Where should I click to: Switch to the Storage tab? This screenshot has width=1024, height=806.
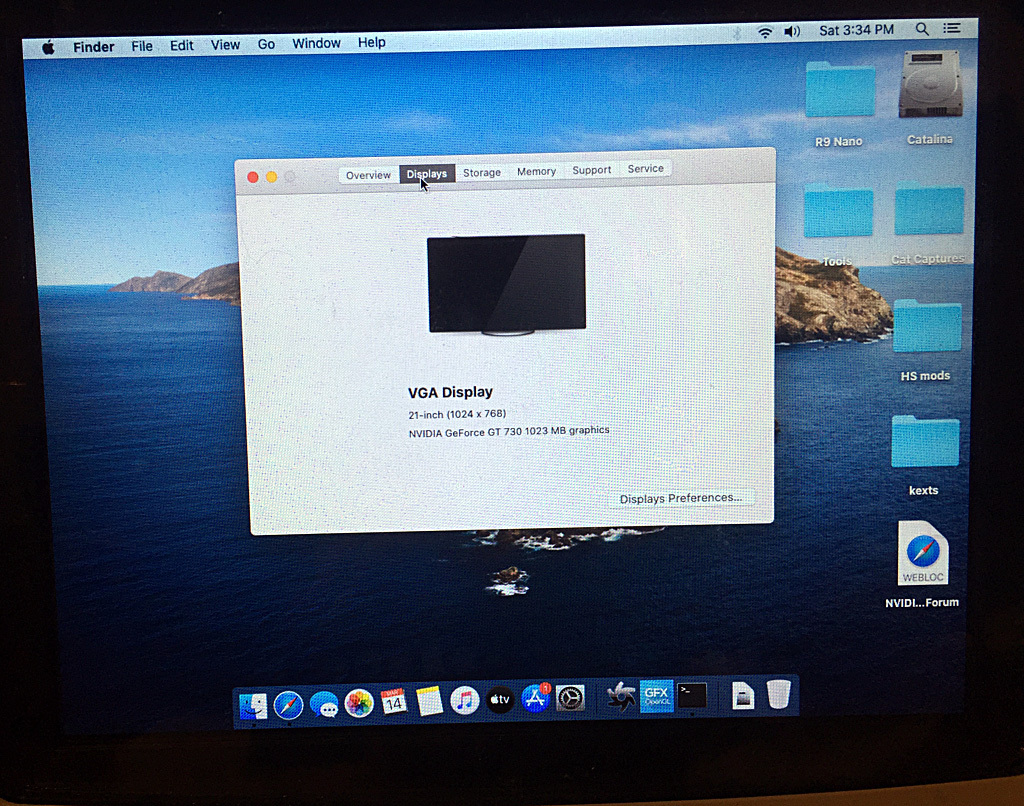482,172
